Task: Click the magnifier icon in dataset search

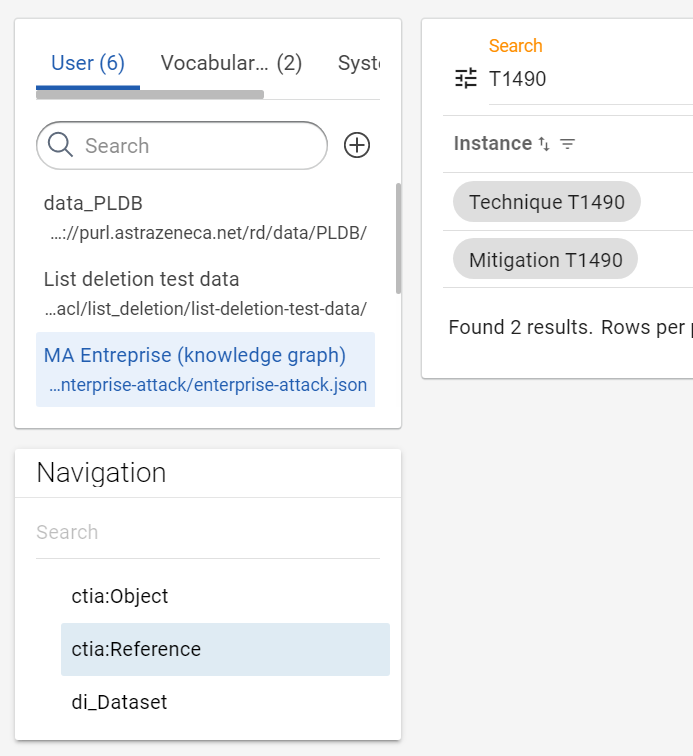Action: (x=61, y=145)
